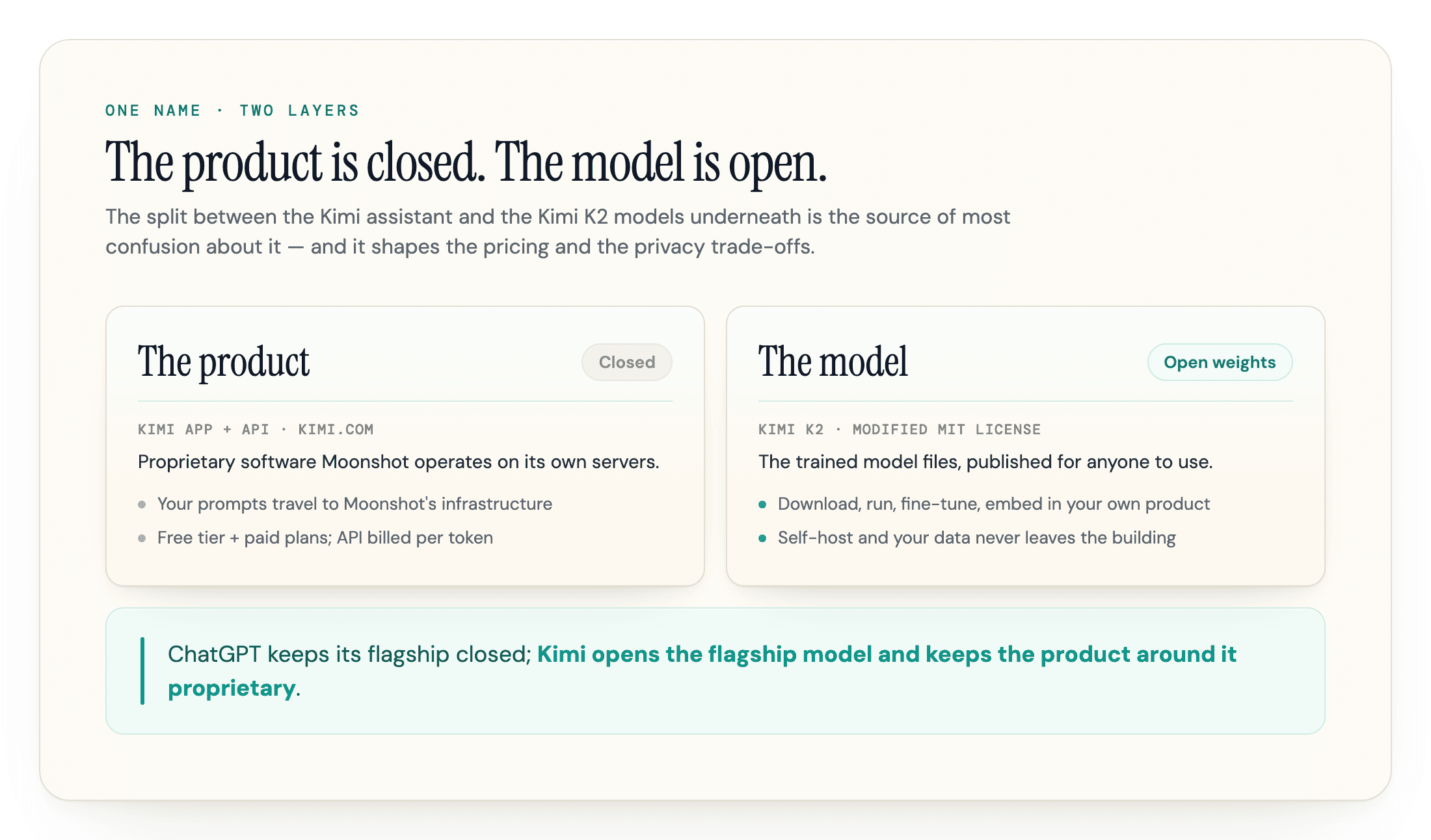Click subtitle paragraph starting 'The split between the Kimi assistant'
The height and width of the screenshot is (840, 1431).
[x=557, y=231]
